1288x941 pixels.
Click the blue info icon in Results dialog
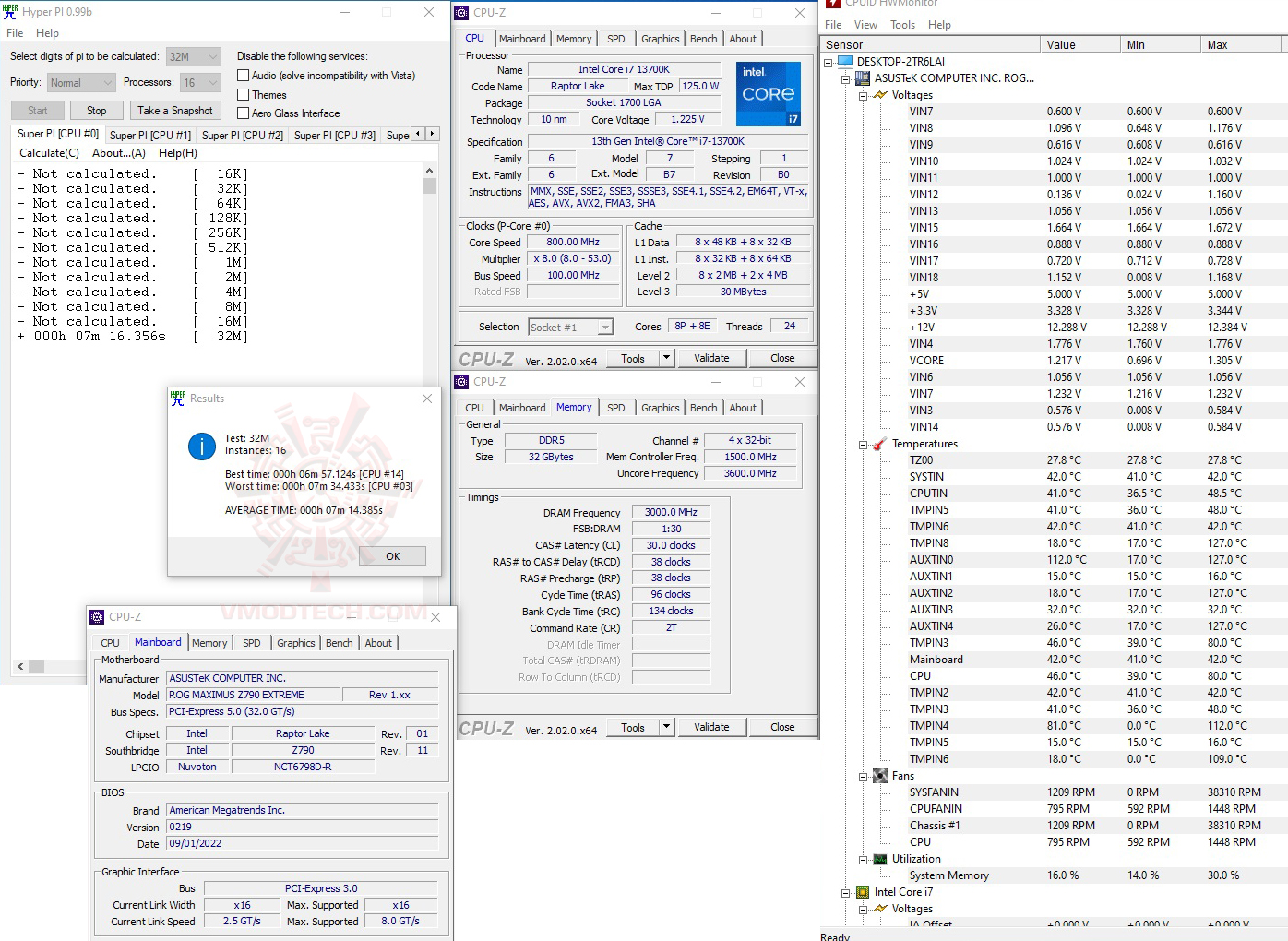pyautogui.click(x=202, y=447)
